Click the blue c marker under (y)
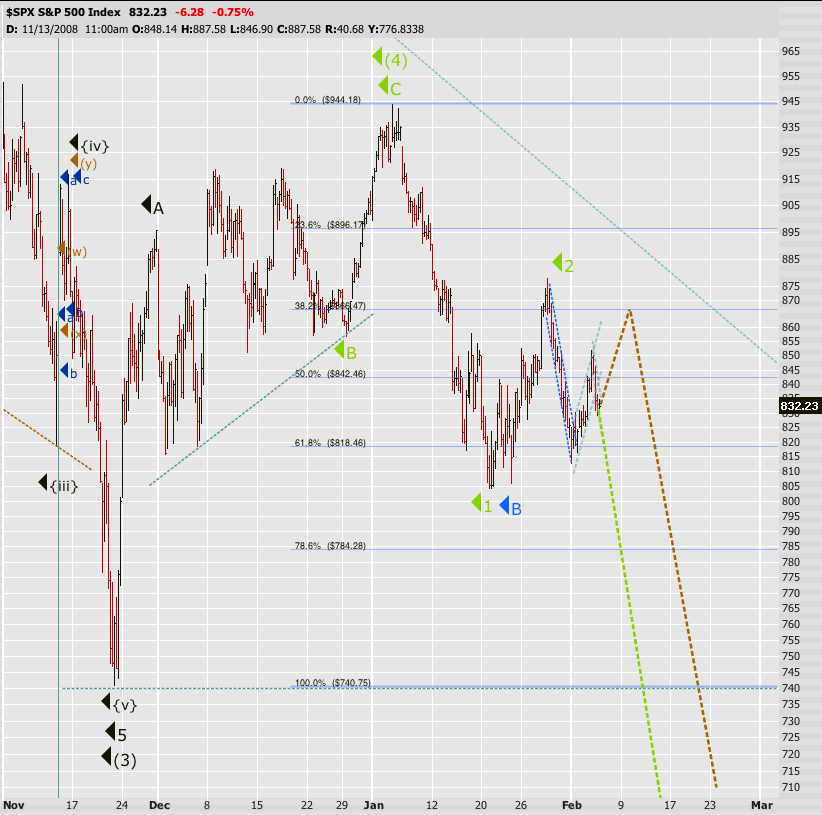 coord(81,179)
